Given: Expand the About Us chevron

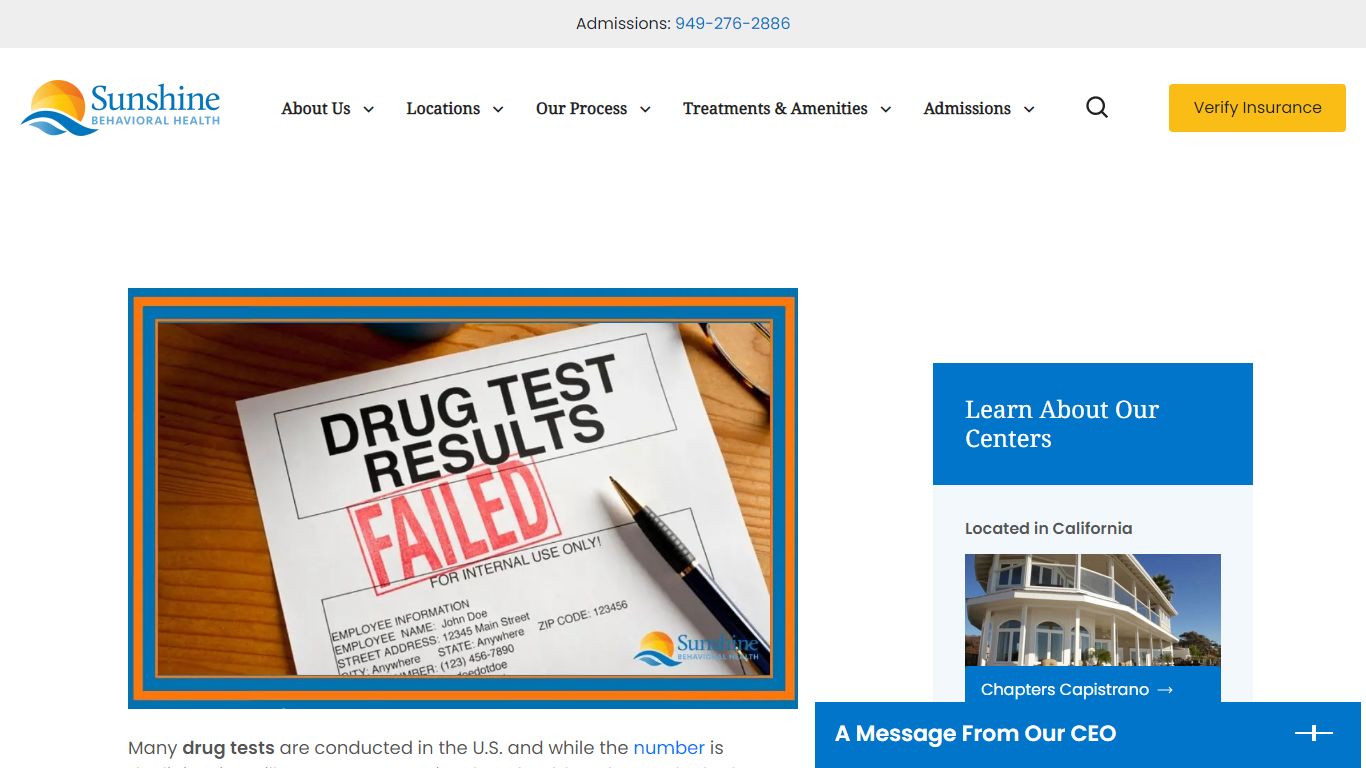Looking at the screenshot, I should pyautogui.click(x=368, y=109).
